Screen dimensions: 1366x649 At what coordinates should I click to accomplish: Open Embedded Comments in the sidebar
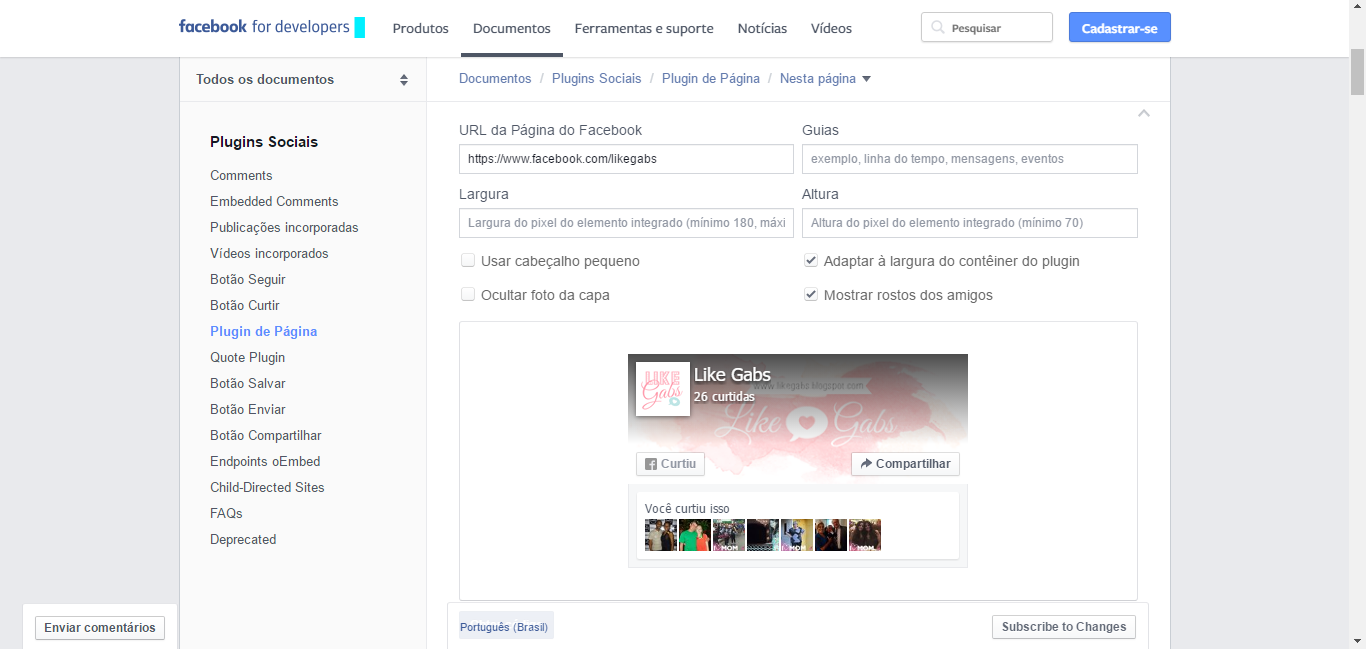pyautogui.click(x=274, y=201)
